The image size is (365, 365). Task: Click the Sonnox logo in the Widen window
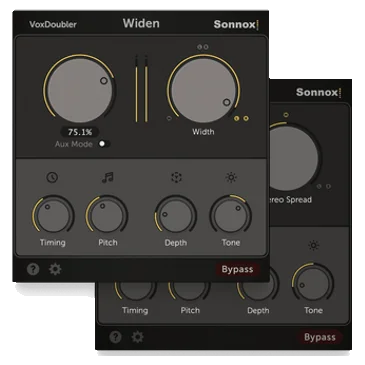236,24
